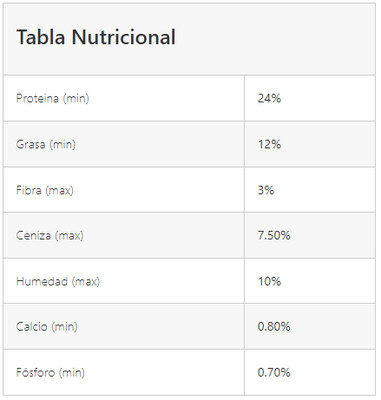The image size is (381, 400).
Task: Click the word Fósforo in last row
Action: 35,372
